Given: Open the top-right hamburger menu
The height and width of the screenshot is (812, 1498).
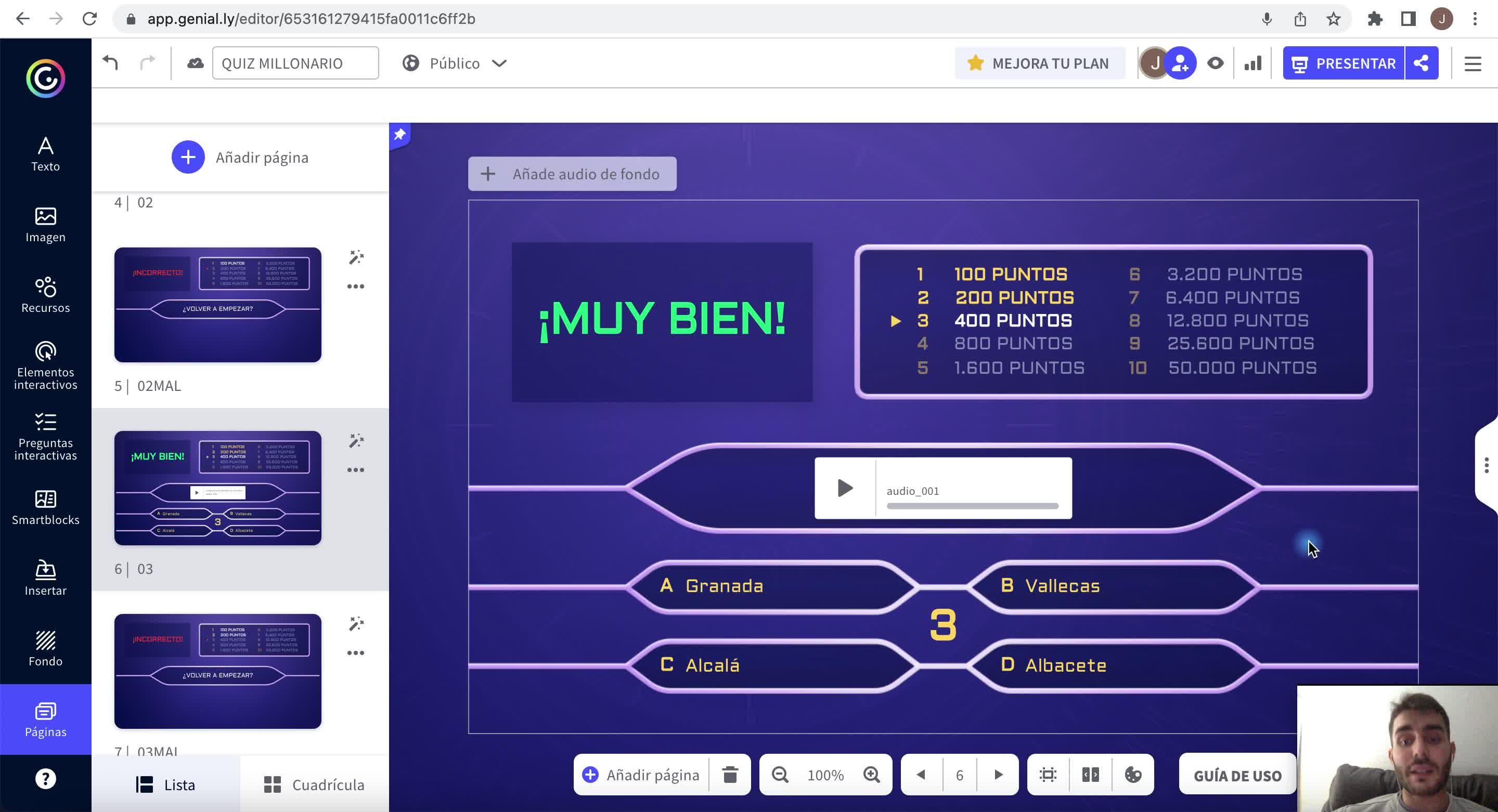Looking at the screenshot, I should click(1473, 63).
